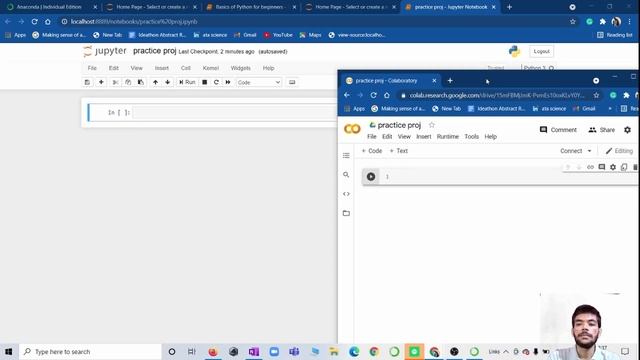
Task: Open the Comment panel in Colab
Action: click(558, 130)
